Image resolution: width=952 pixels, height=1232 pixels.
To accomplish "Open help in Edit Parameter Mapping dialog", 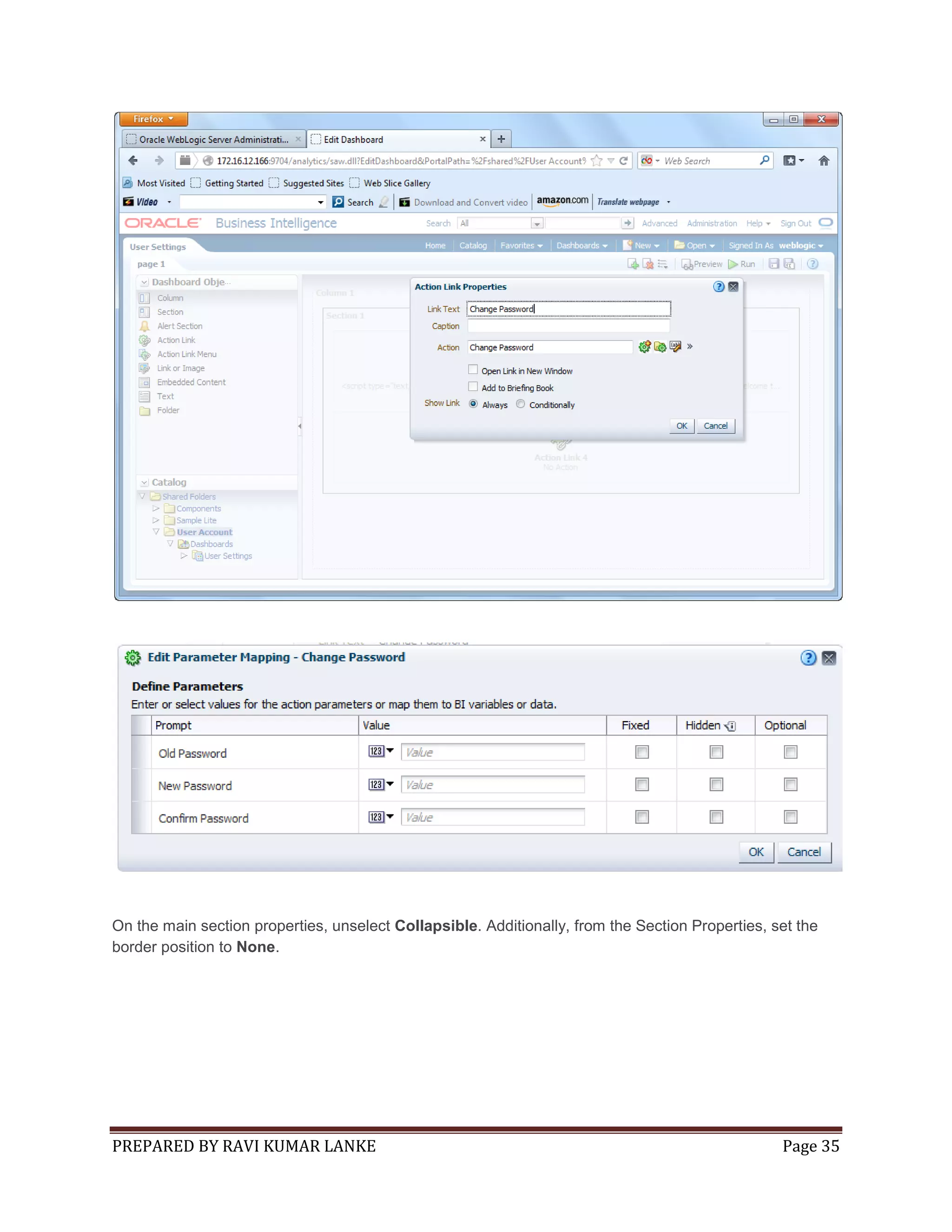I will pyautogui.click(x=808, y=658).
